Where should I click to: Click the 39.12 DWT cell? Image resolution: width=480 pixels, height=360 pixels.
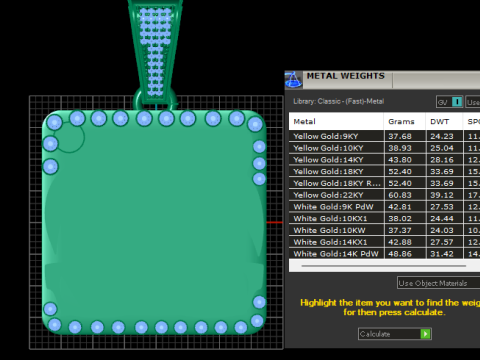point(444,195)
